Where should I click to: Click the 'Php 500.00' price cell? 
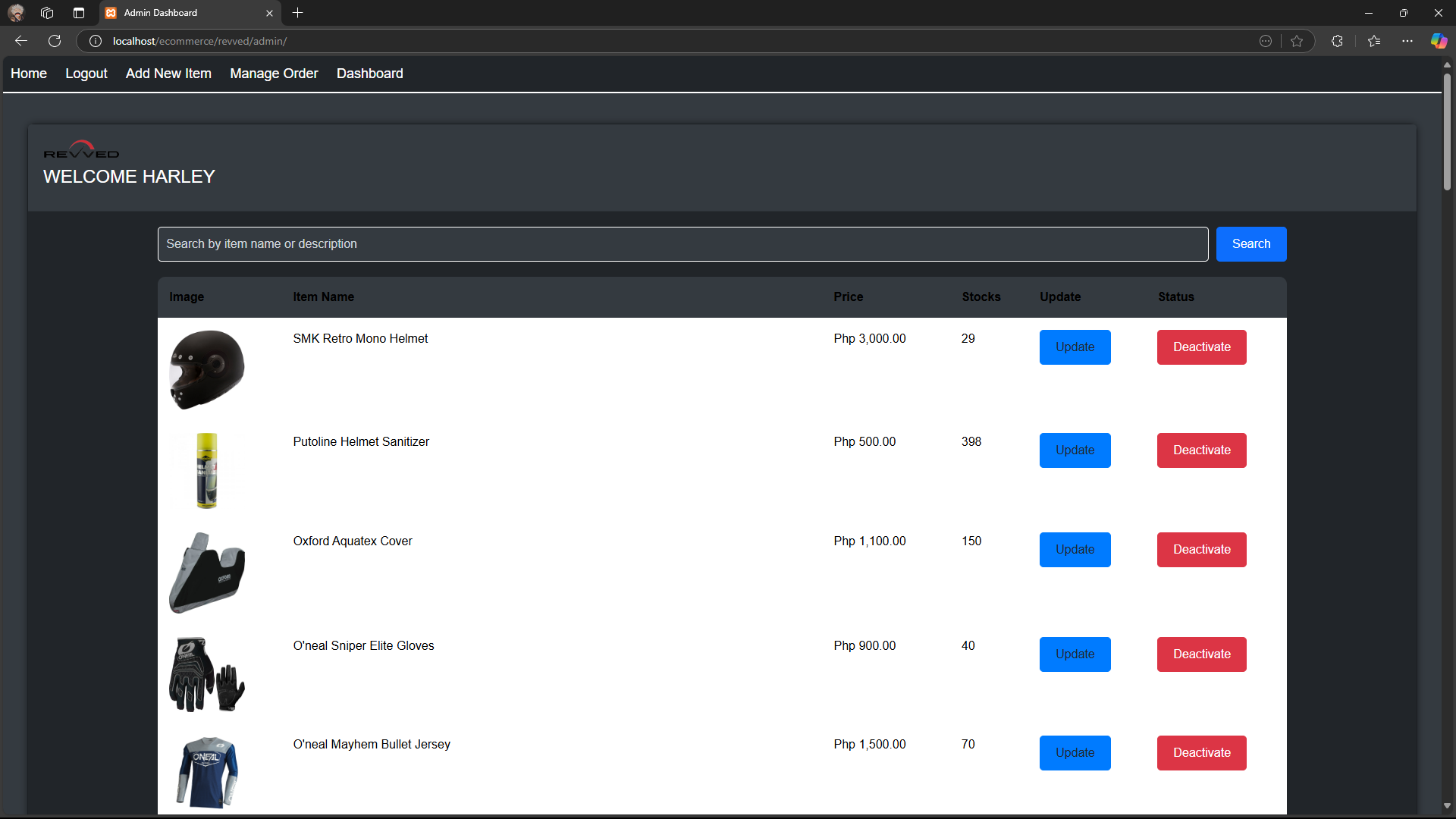(864, 442)
